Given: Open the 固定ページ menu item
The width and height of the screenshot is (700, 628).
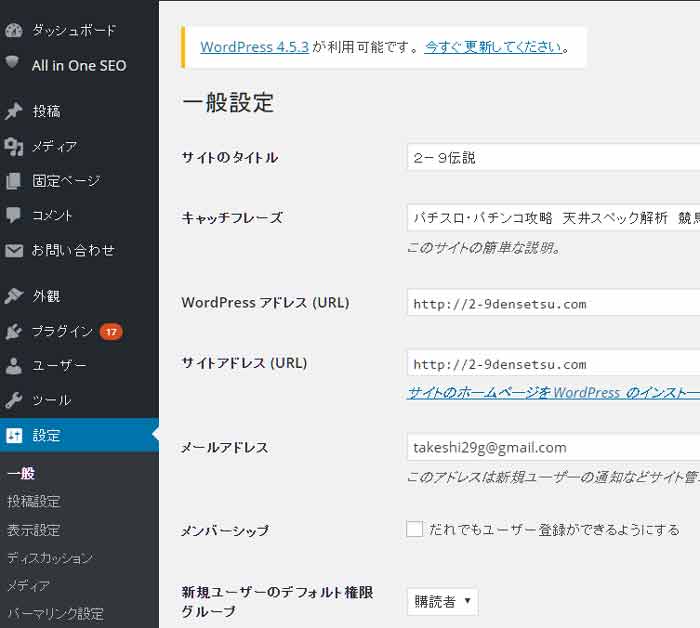Looking at the screenshot, I should pos(66,181).
